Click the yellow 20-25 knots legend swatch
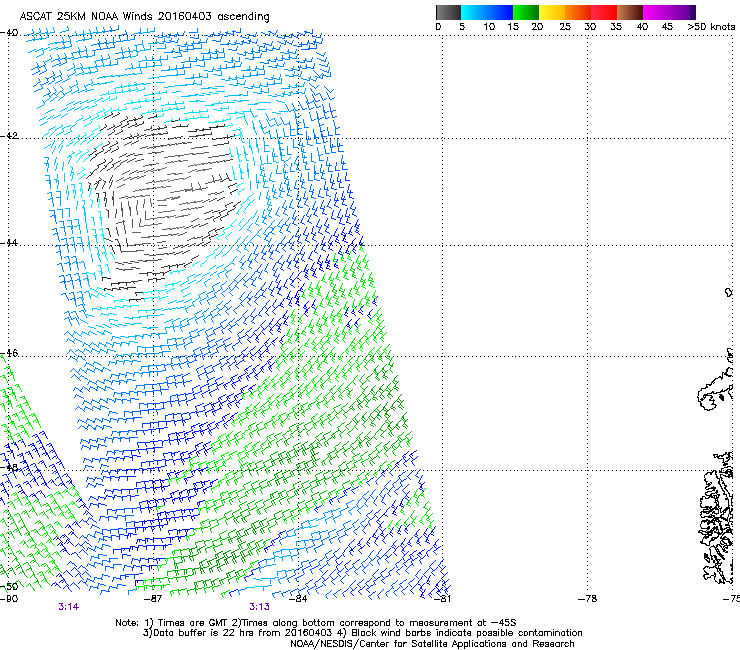 pyautogui.click(x=552, y=12)
